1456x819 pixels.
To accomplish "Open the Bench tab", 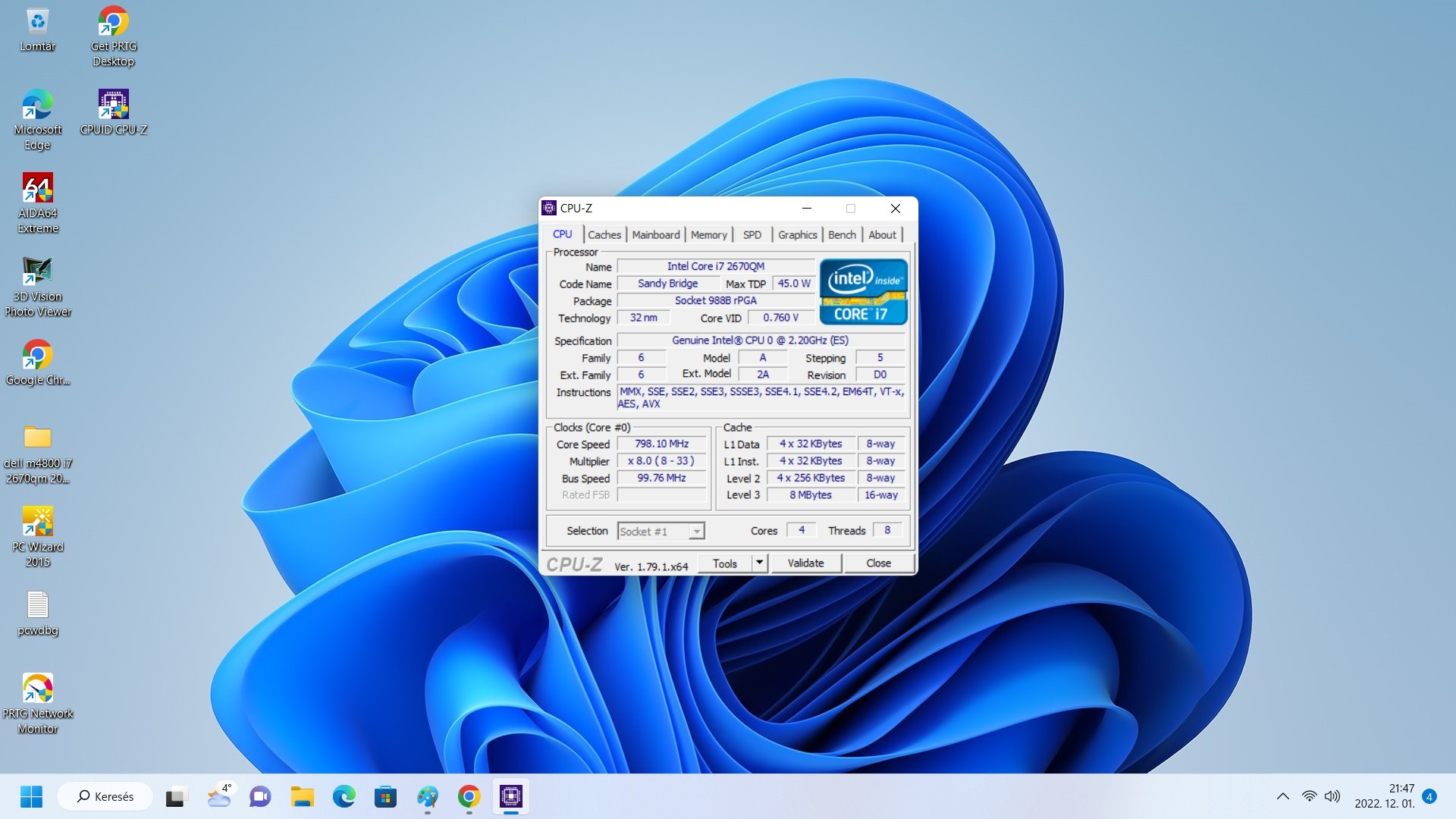I will [842, 235].
